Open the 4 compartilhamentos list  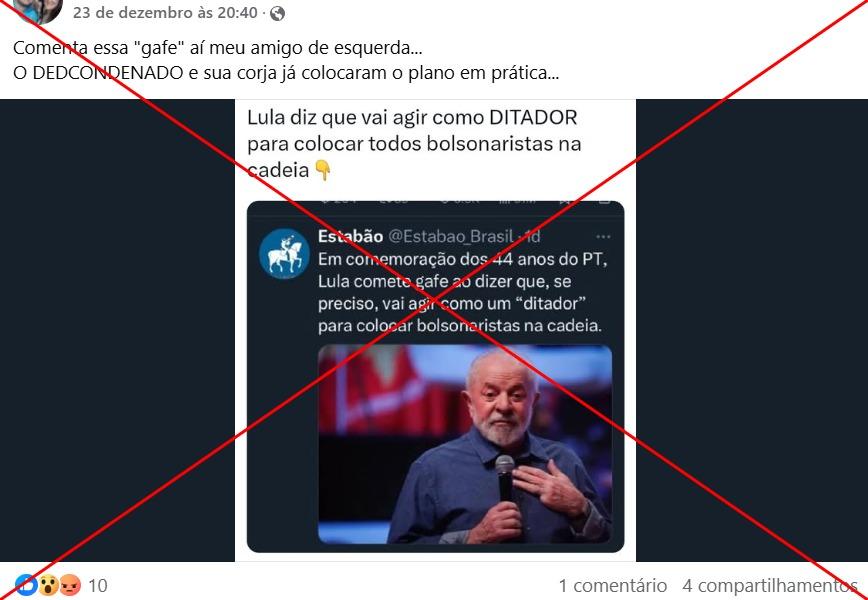pyautogui.click(x=769, y=585)
